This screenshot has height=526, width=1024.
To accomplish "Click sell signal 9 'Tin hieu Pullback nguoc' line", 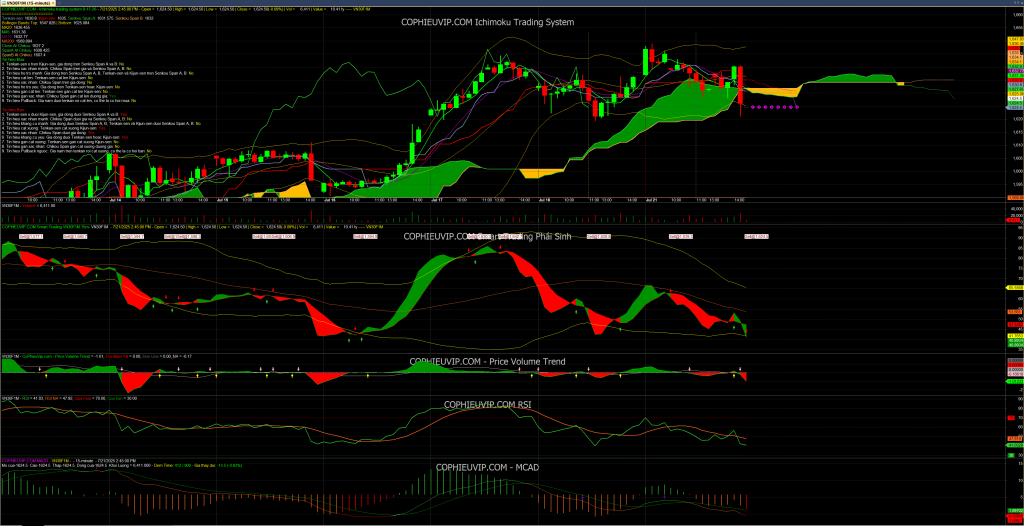I will pos(76,151).
